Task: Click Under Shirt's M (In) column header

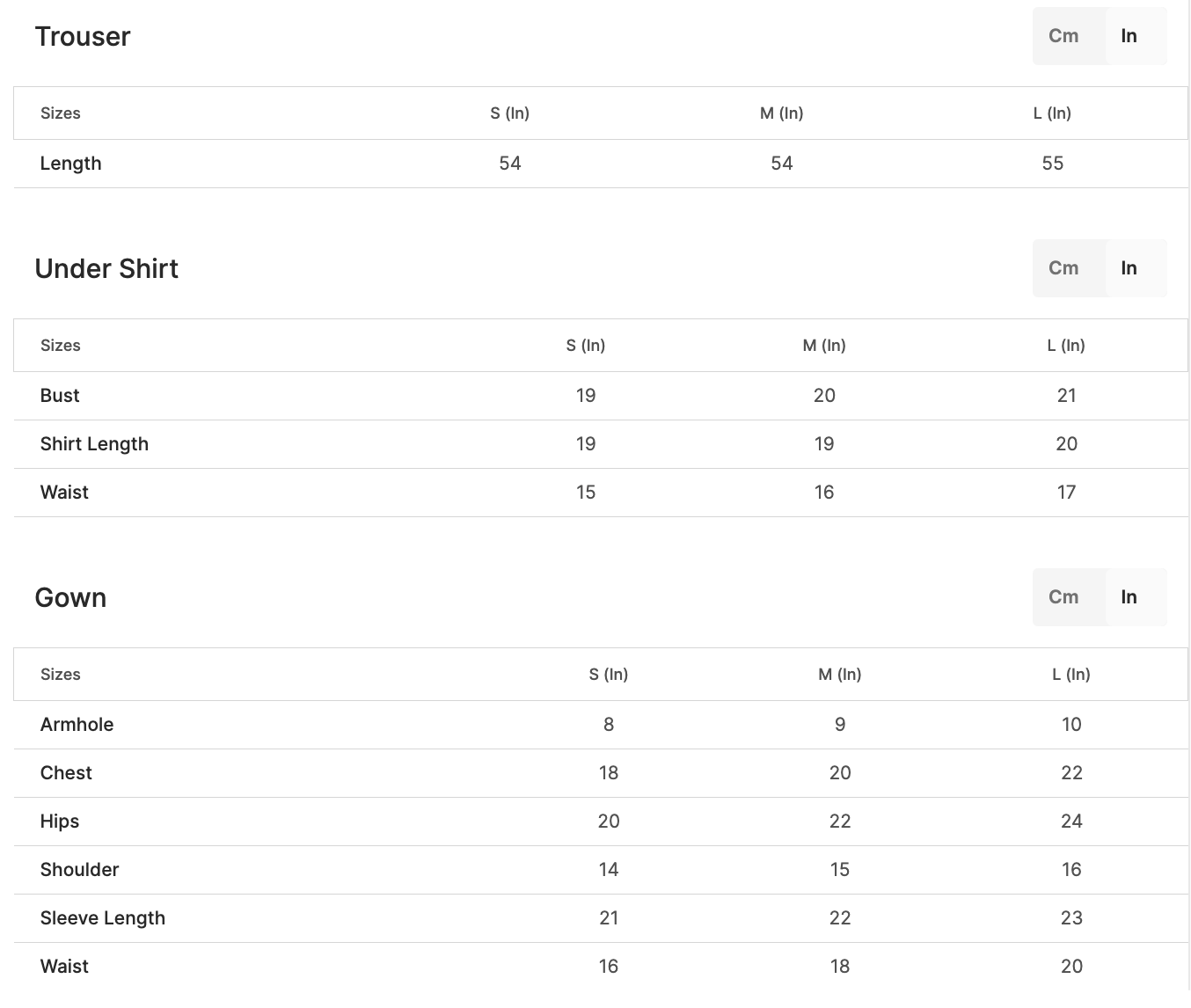Action: (x=824, y=346)
